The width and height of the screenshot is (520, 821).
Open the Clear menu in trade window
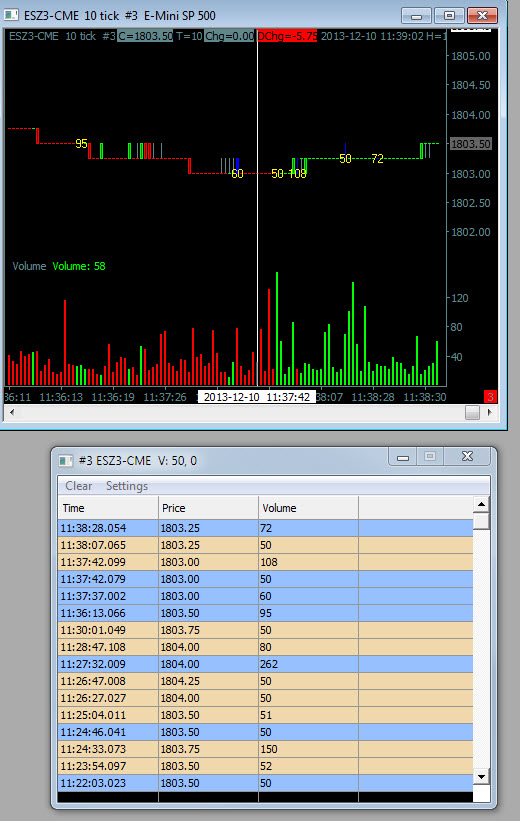point(79,486)
